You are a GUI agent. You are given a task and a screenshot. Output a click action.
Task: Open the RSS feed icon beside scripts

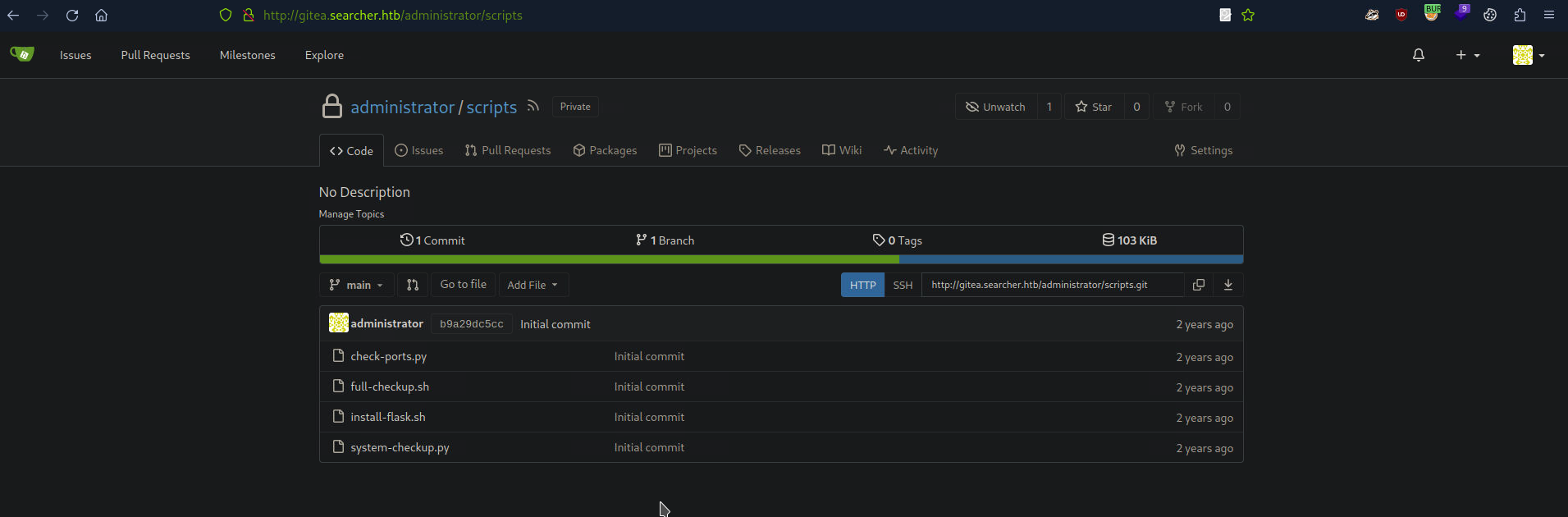533,106
